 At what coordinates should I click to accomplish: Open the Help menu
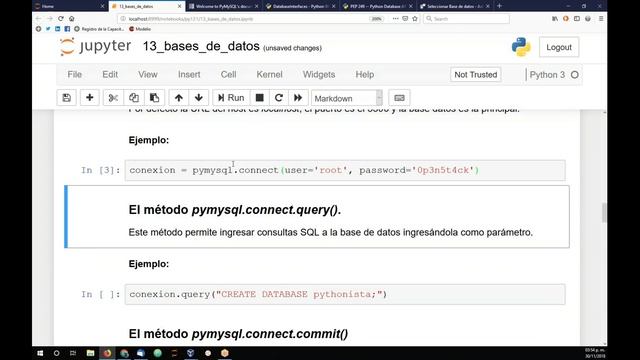click(364, 75)
